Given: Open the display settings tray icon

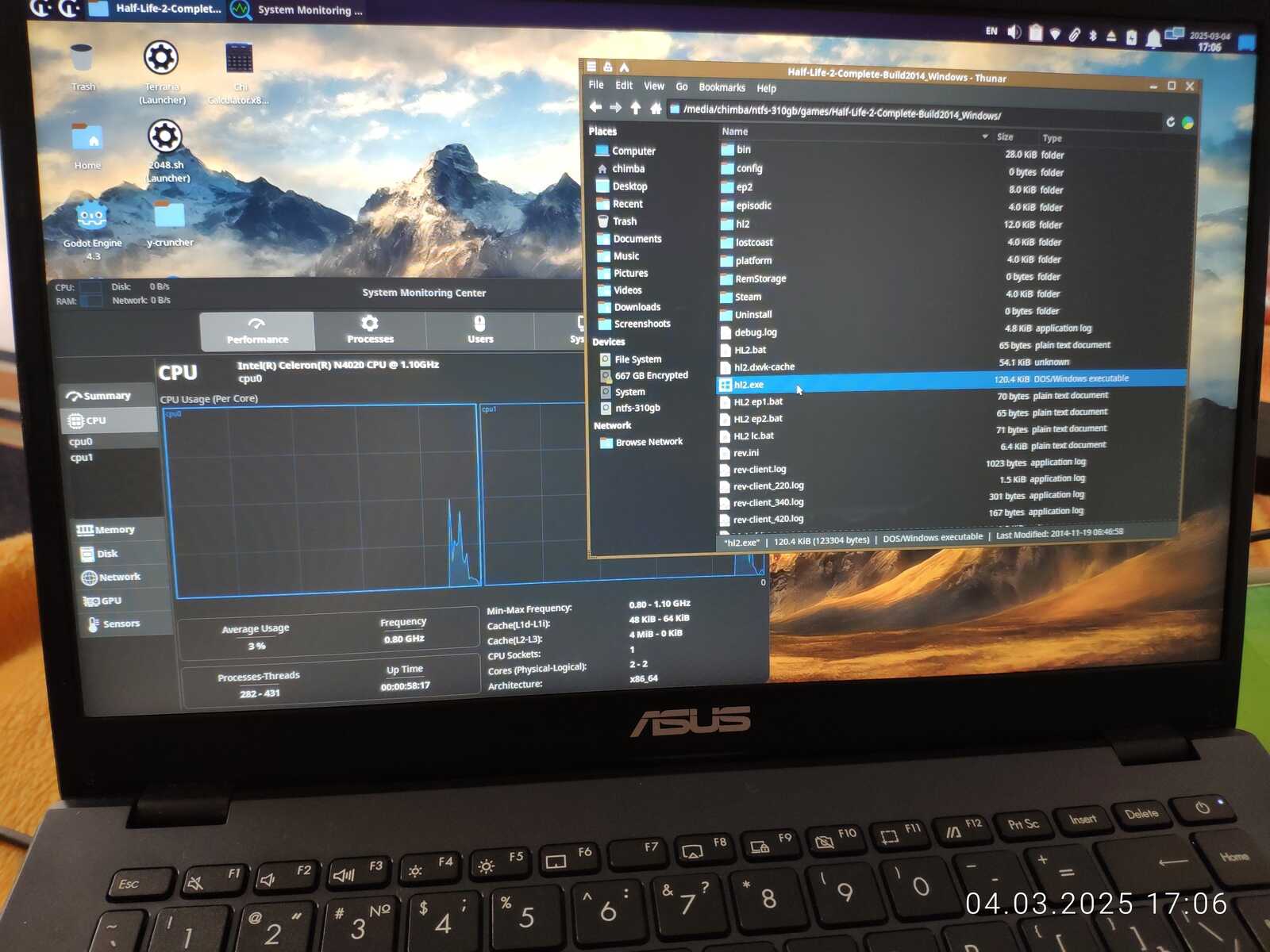Looking at the screenshot, I should pyautogui.click(x=1174, y=34).
